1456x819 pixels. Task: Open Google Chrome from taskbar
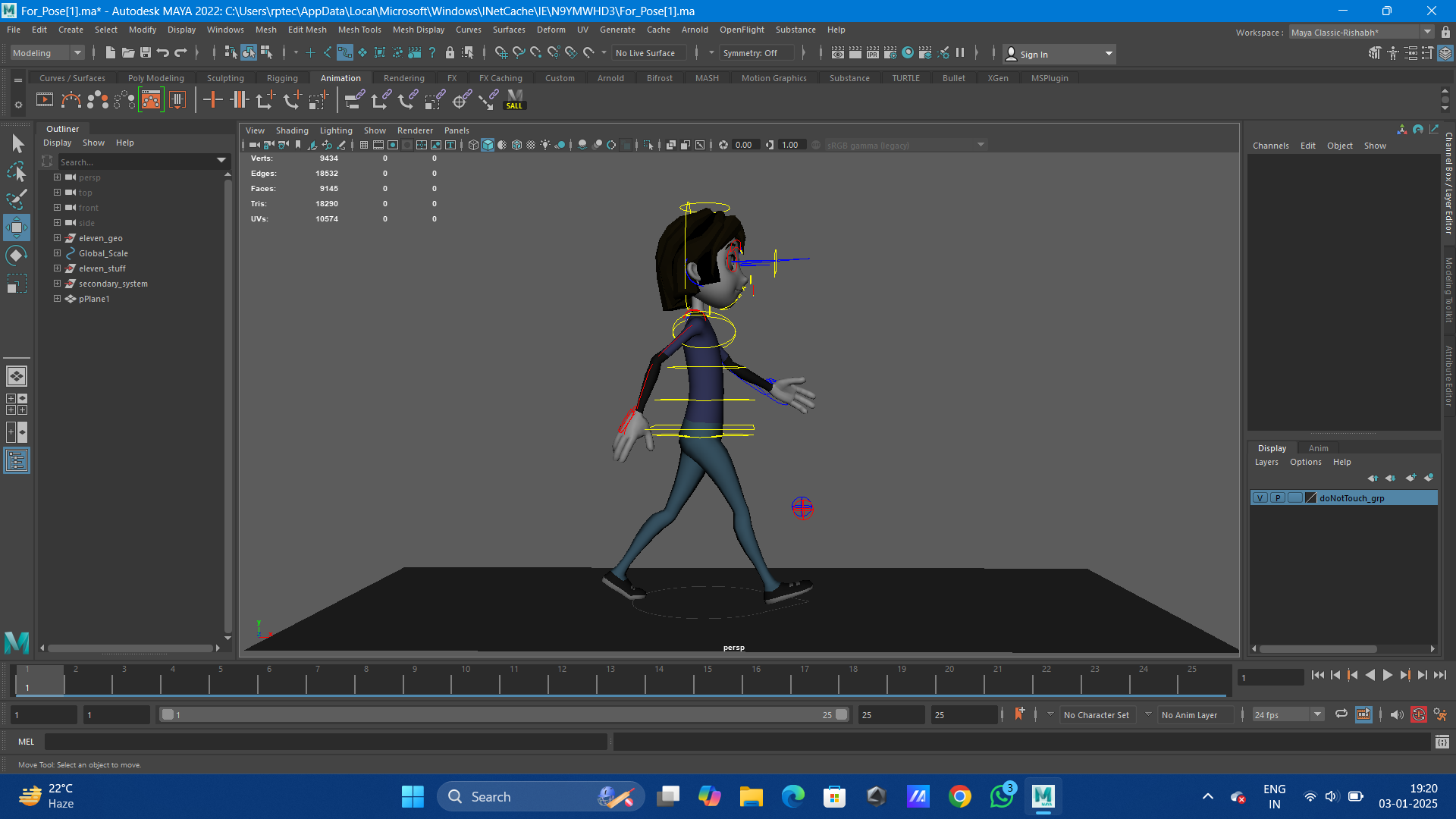(959, 796)
